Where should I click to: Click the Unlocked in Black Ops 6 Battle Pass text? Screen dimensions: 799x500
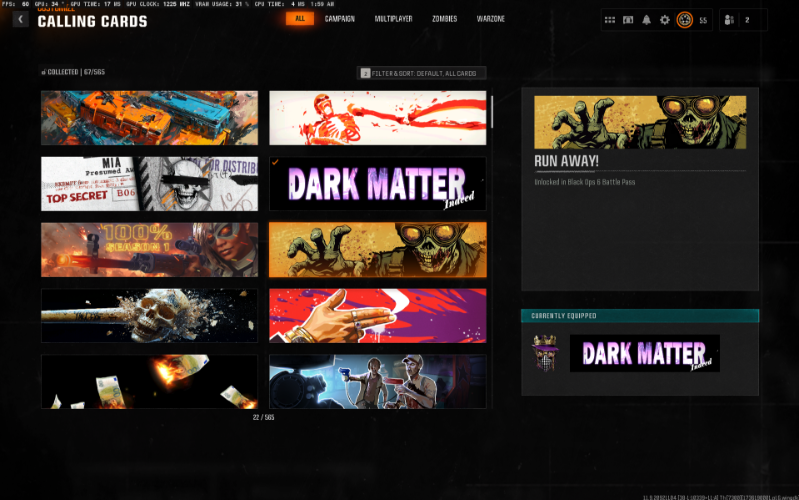tap(584, 182)
